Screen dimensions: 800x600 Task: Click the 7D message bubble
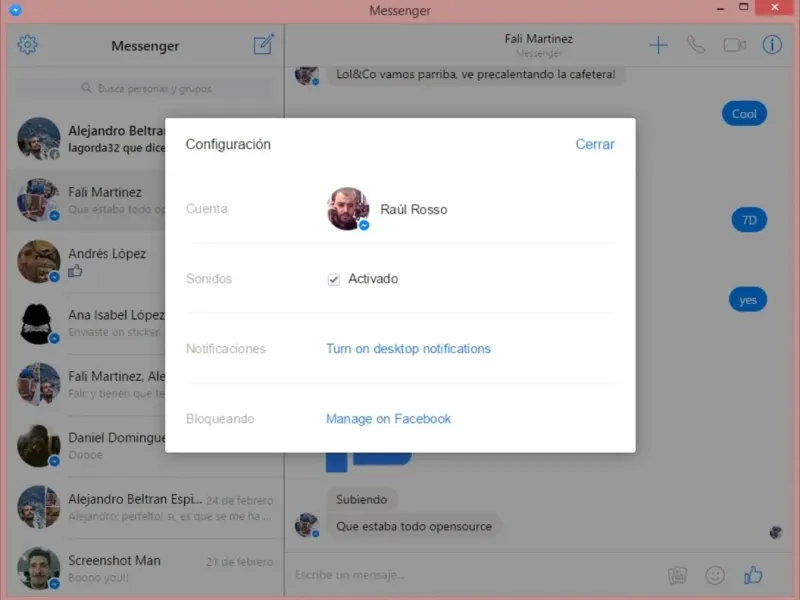(749, 220)
